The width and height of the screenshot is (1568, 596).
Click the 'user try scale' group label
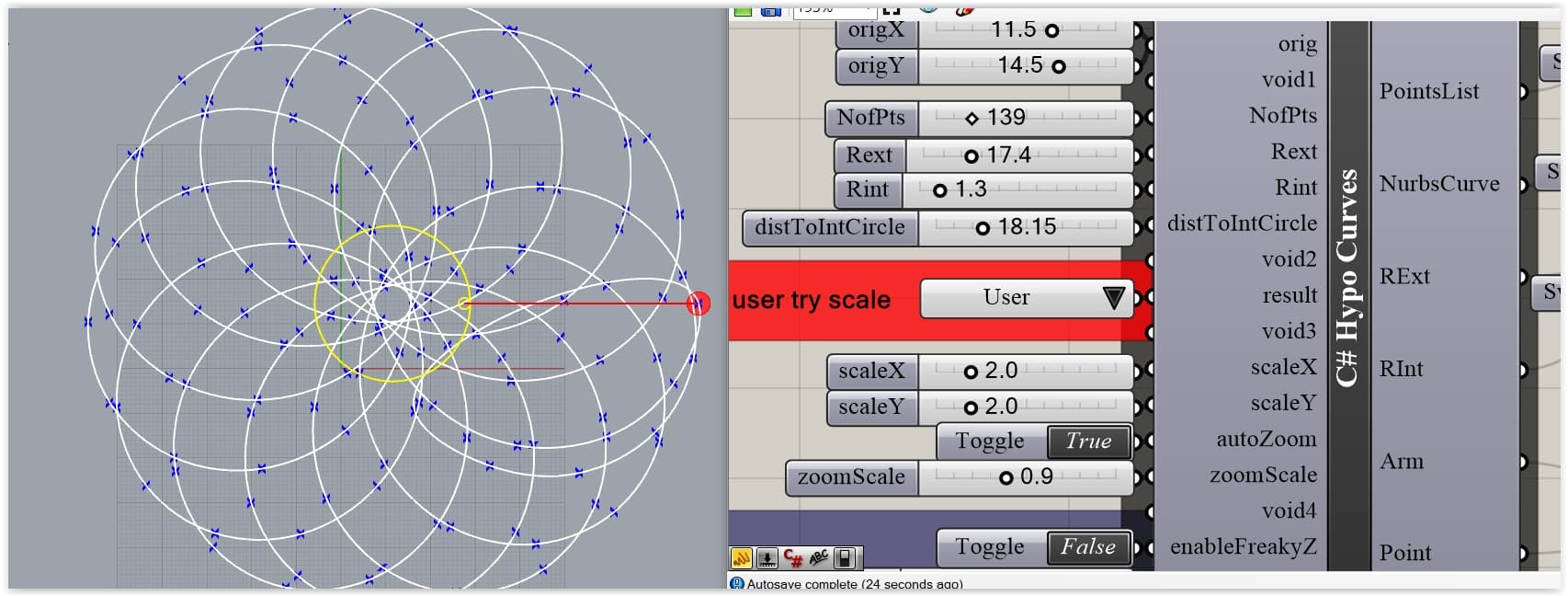point(811,301)
